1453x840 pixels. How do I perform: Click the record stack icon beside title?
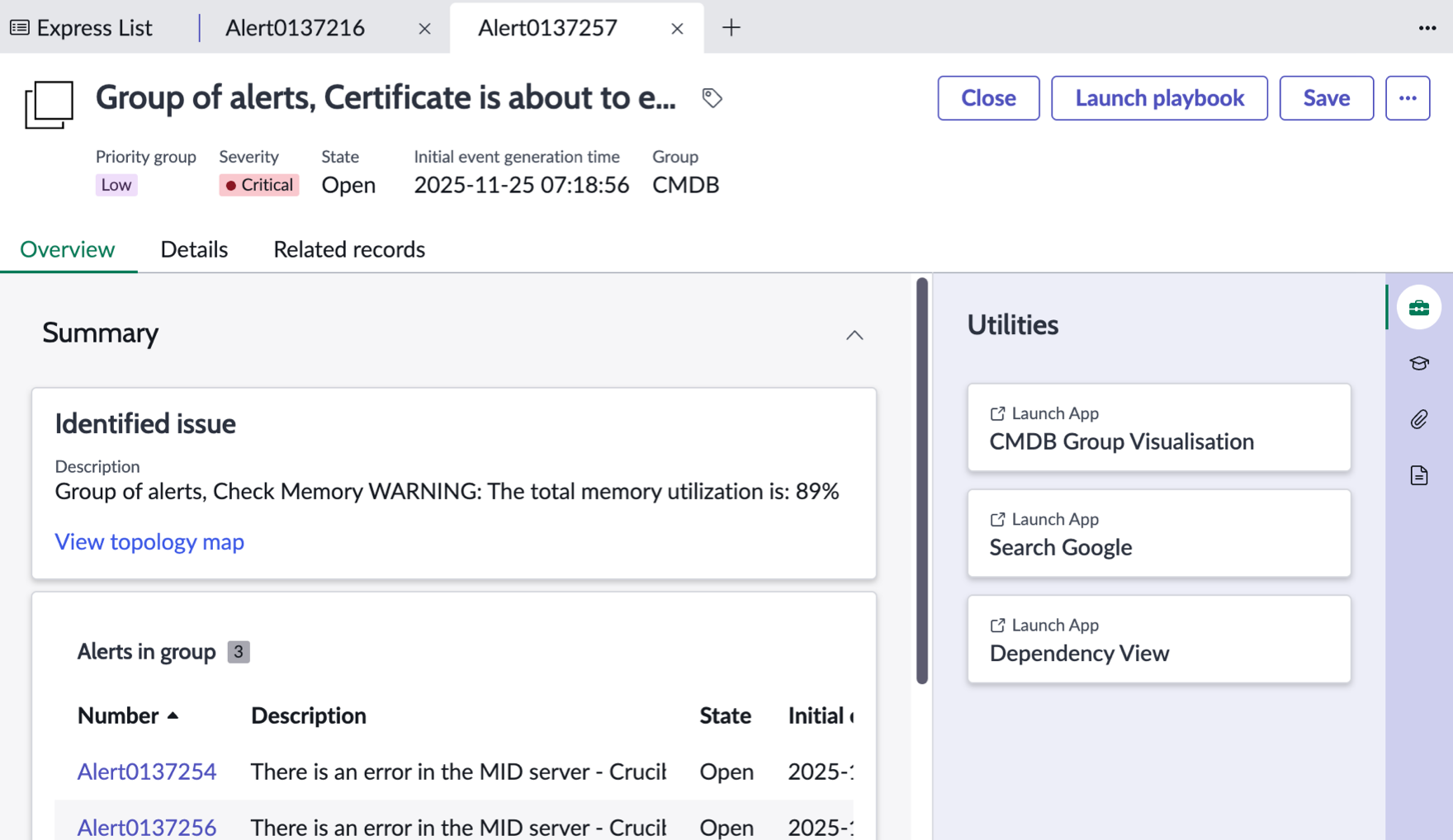coord(49,105)
